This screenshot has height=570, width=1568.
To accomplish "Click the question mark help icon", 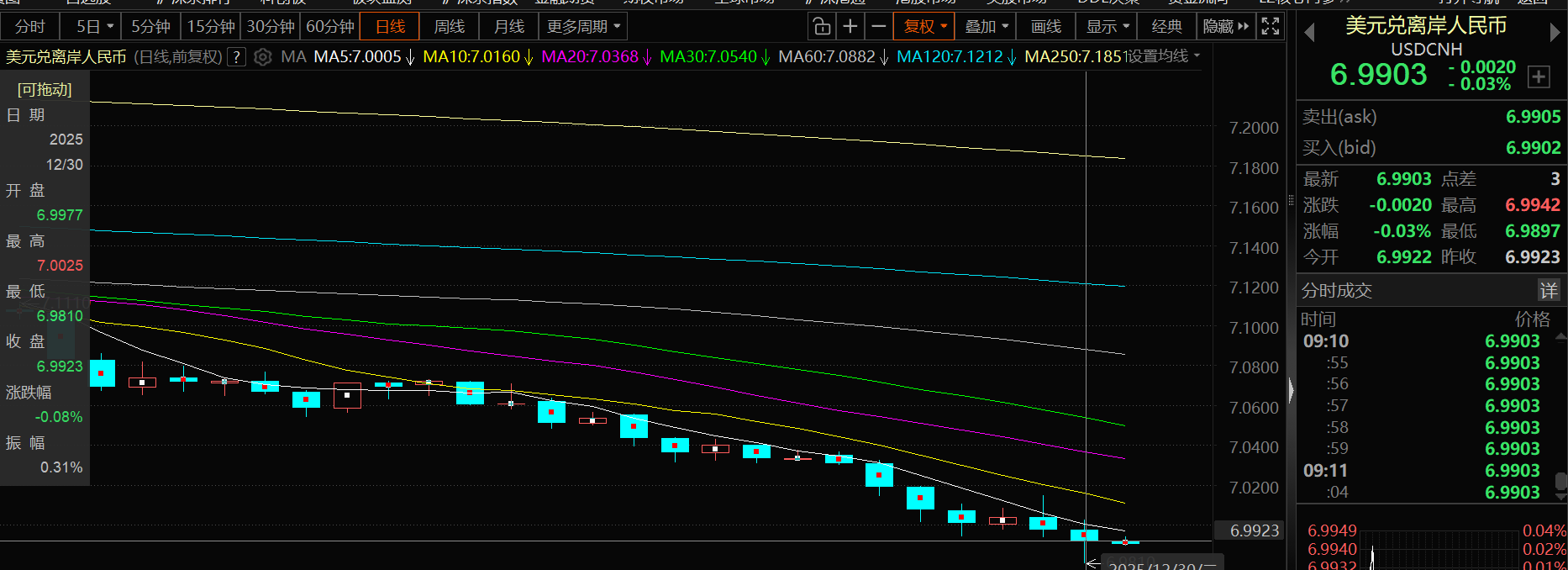I will point(237,57).
